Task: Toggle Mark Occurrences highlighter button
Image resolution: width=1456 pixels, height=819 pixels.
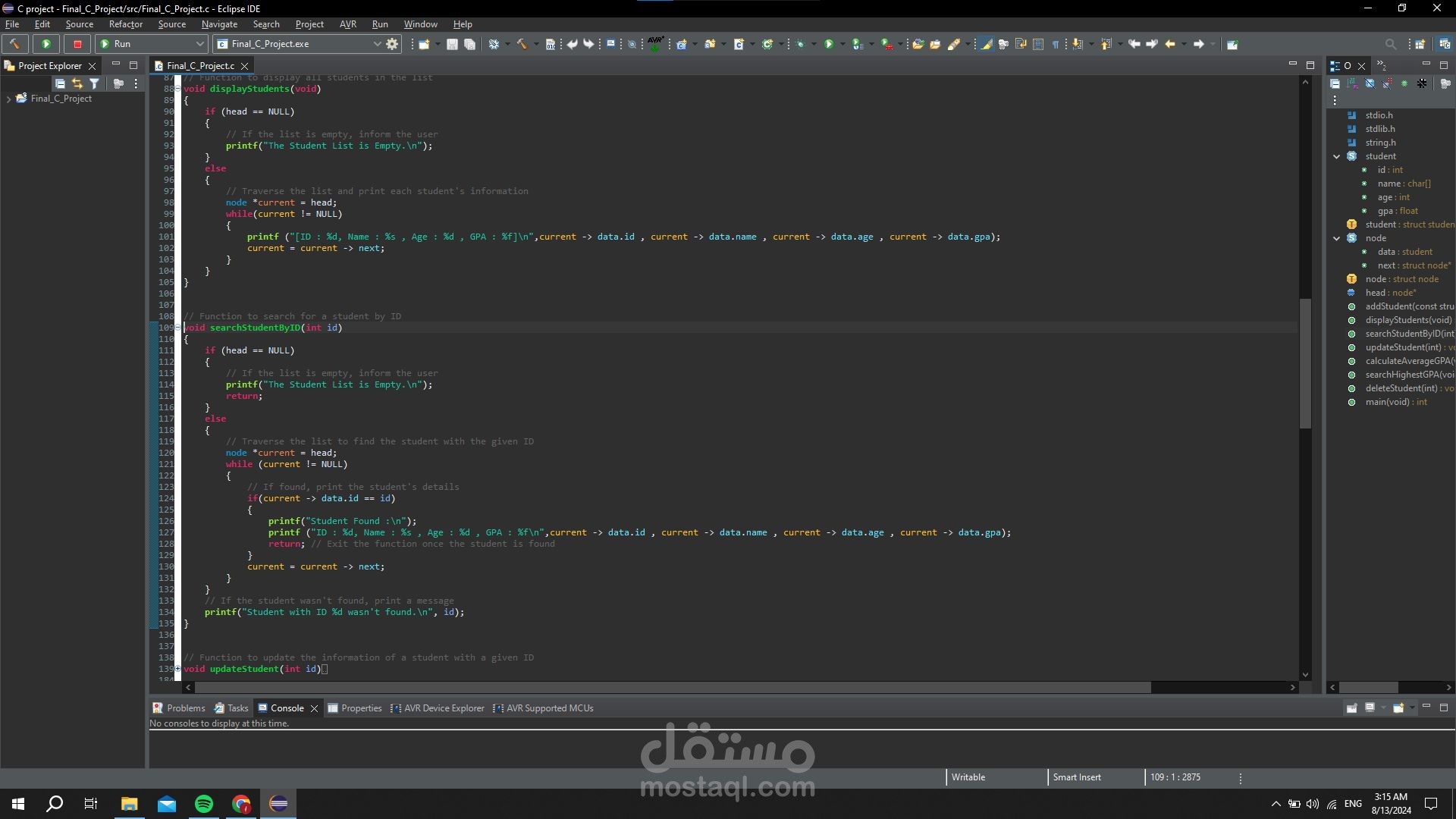Action: coord(986,44)
